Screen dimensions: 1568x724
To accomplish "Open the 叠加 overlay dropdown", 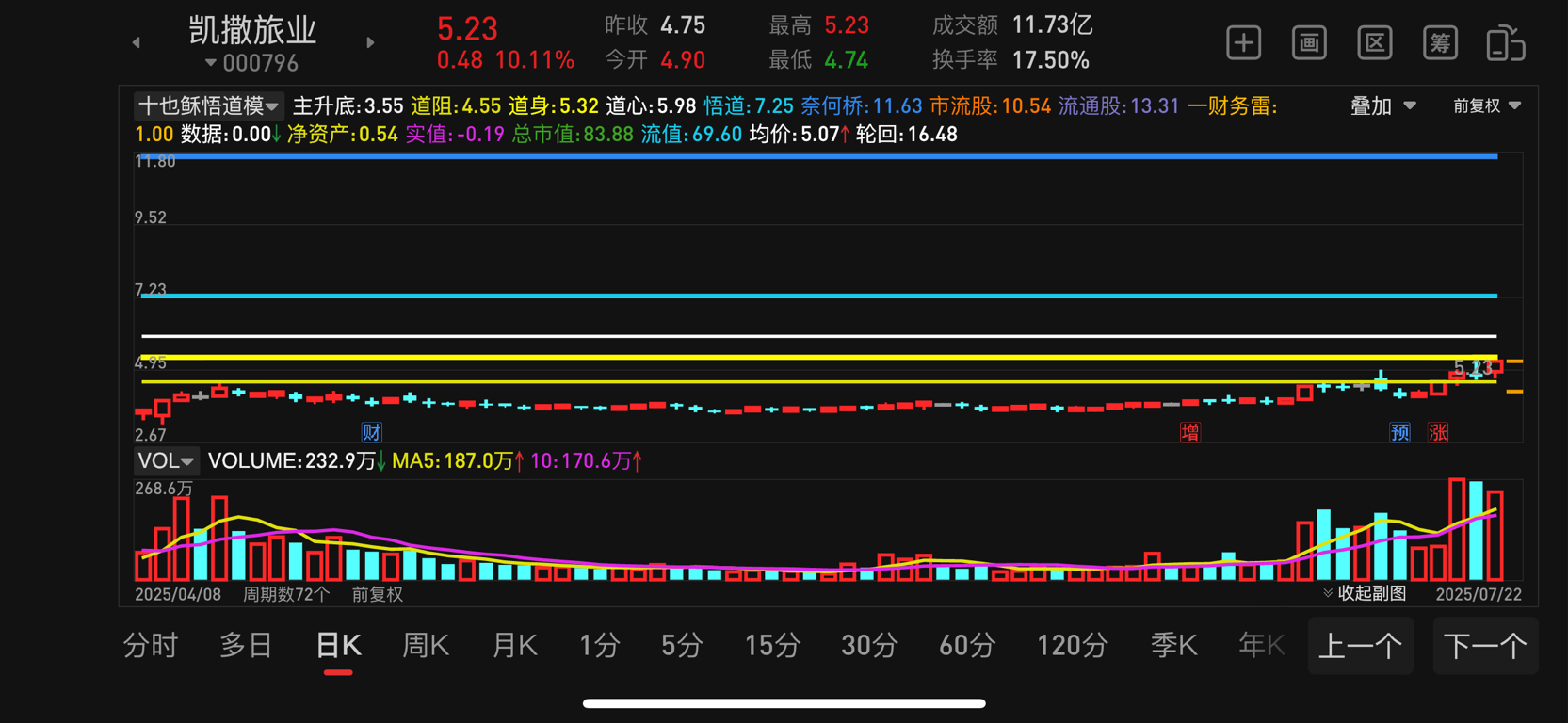I will click(x=1382, y=106).
